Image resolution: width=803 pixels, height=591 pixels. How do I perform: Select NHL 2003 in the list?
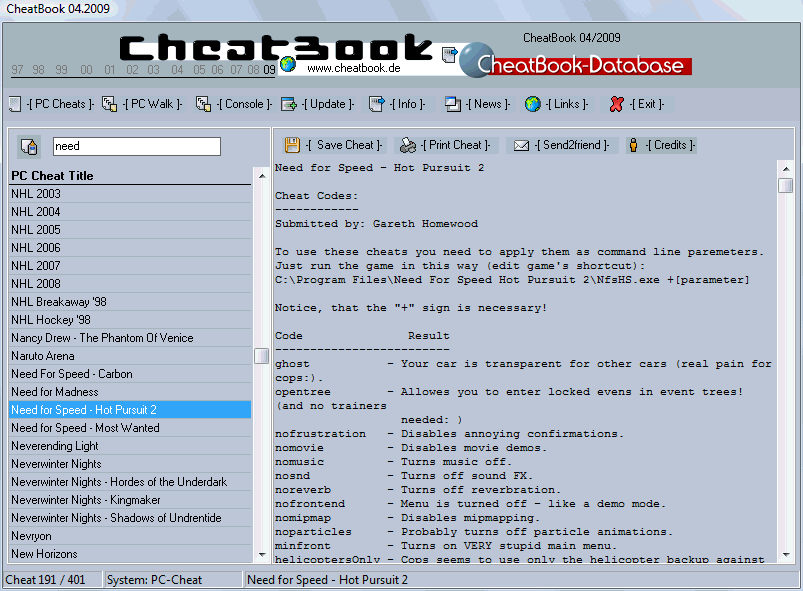click(x=131, y=194)
